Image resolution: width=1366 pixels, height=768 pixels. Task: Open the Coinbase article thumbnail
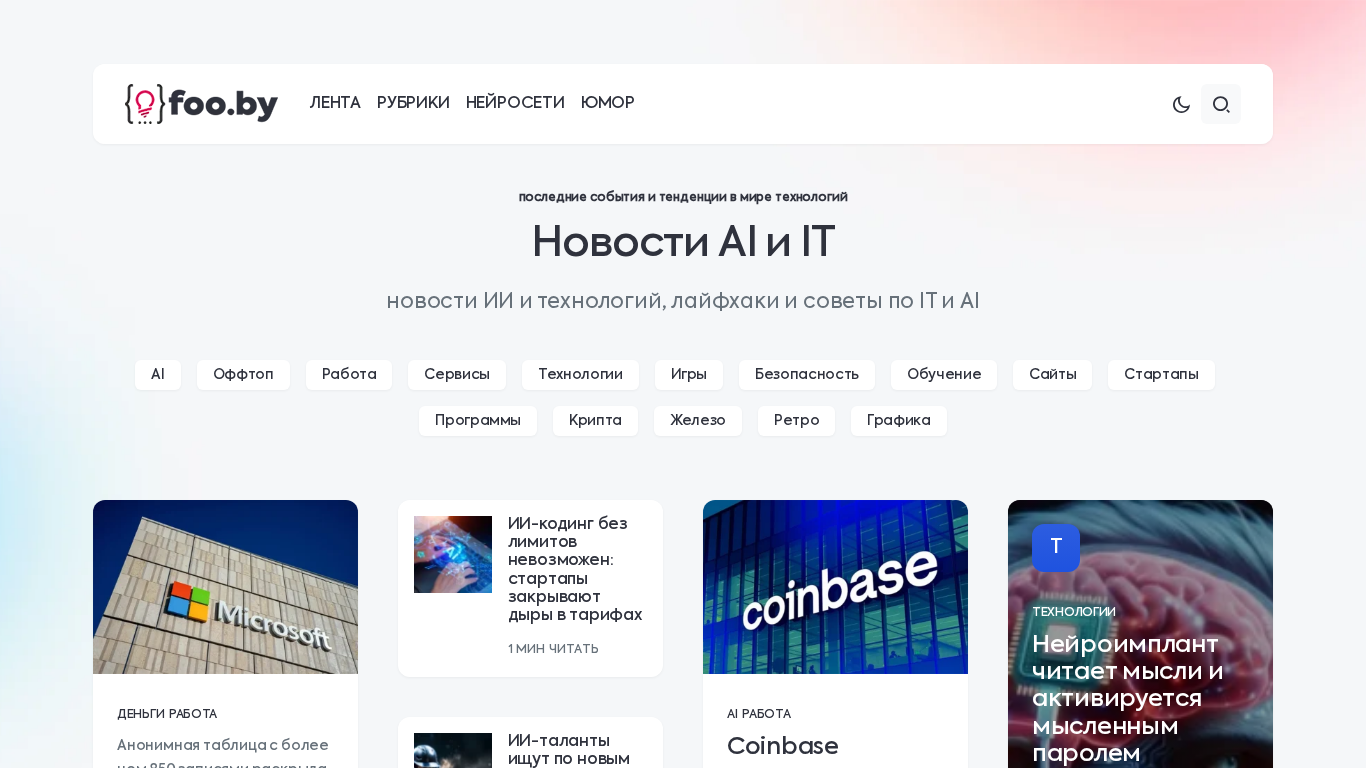(x=835, y=587)
